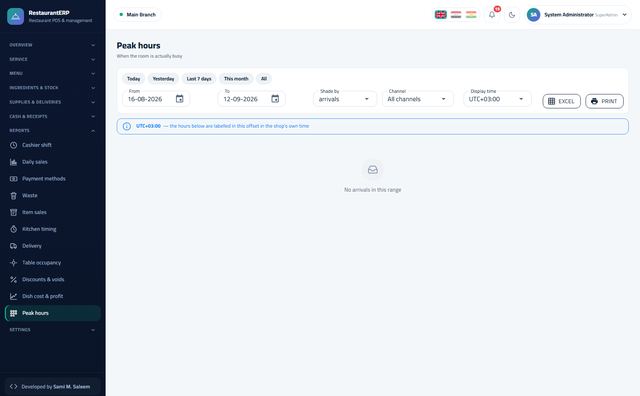Image resolution: width=640 pixels, height=396 pixels.
Task: Toggle dark mode with the moon icon
Action: pos(512,15)
